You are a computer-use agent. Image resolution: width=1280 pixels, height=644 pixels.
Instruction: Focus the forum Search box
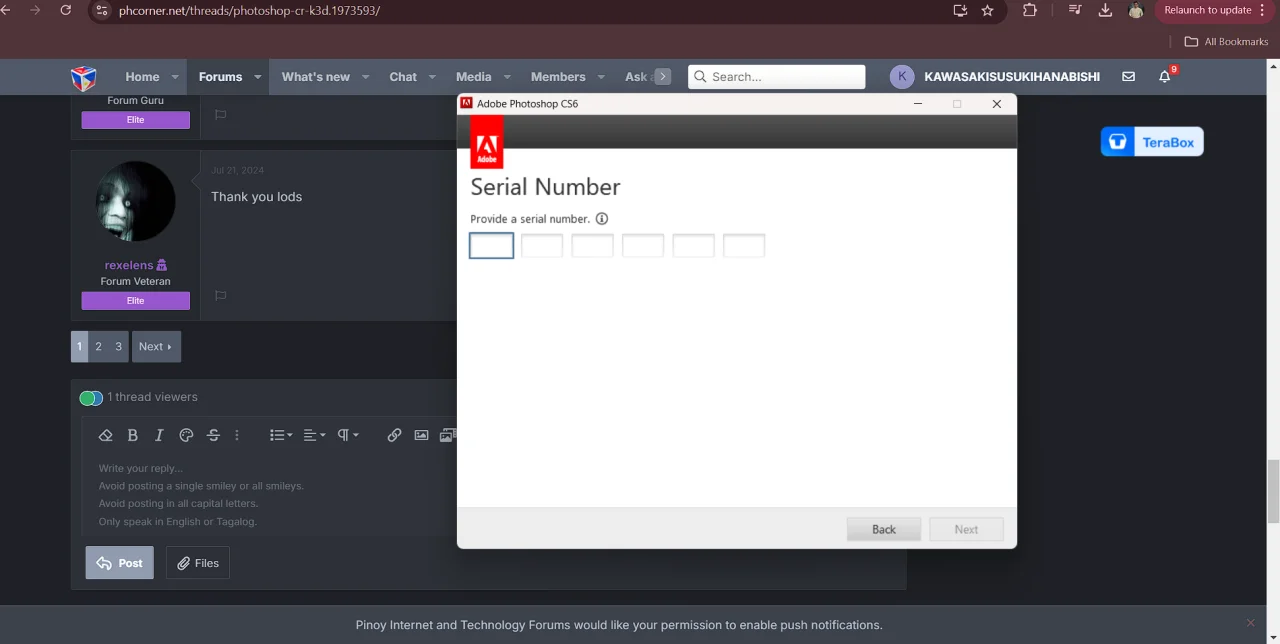[777, 77]
